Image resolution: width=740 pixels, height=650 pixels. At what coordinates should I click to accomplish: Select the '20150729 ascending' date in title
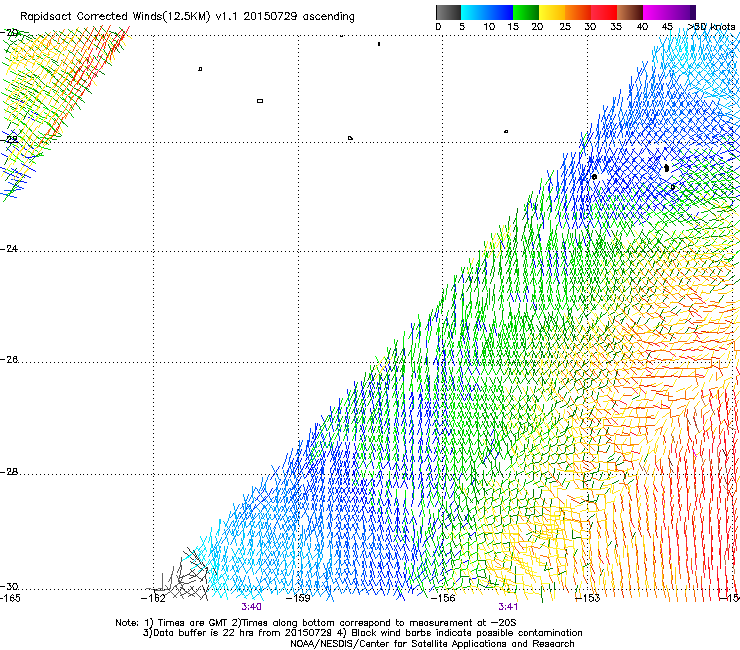tap(299, 16)
